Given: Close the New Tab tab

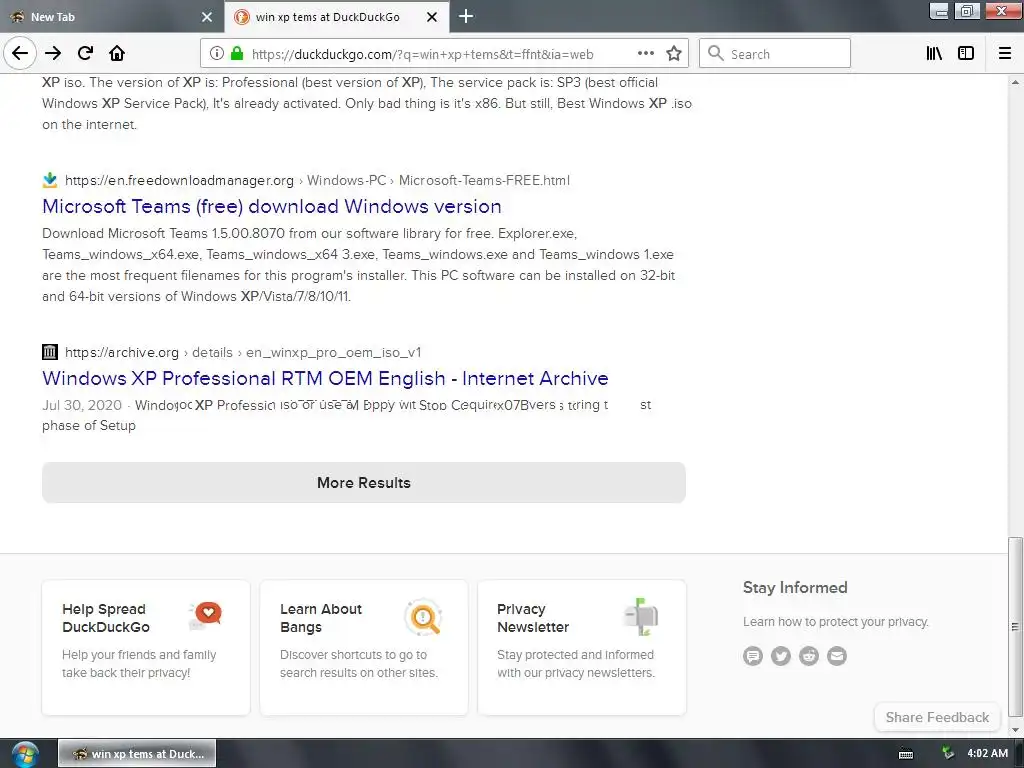Looking at the screenshot, I should click(x=207, y=17).
